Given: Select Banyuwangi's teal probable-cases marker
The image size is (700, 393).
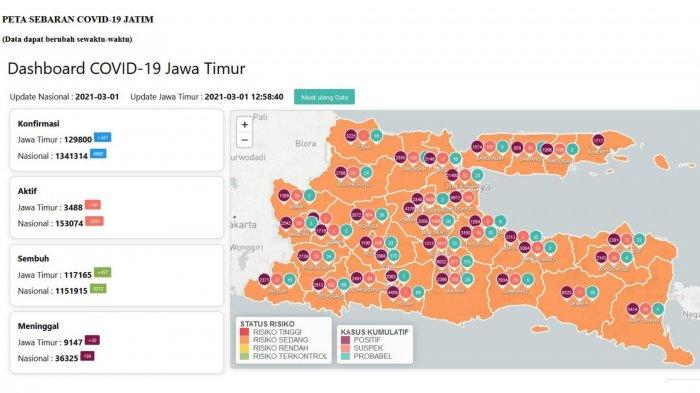Looking at the screenshot, I should coord(658,309).
